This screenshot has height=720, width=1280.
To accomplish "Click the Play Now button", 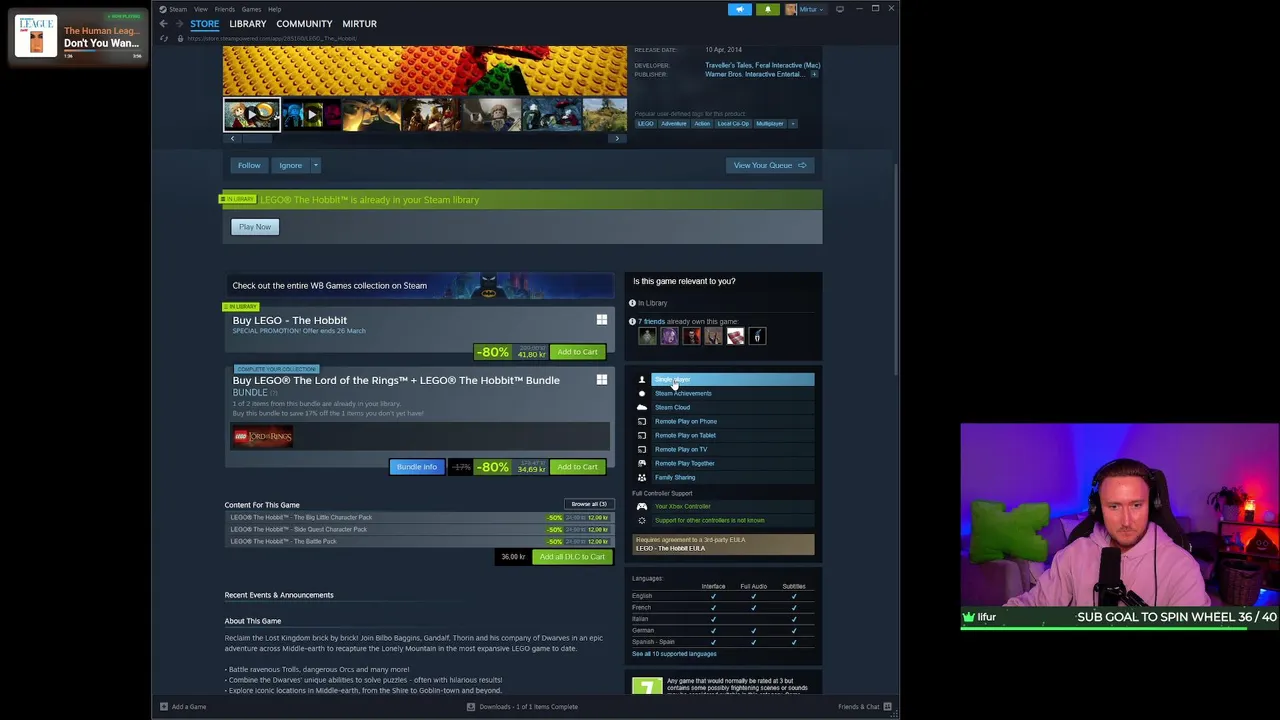I will 255,227.
